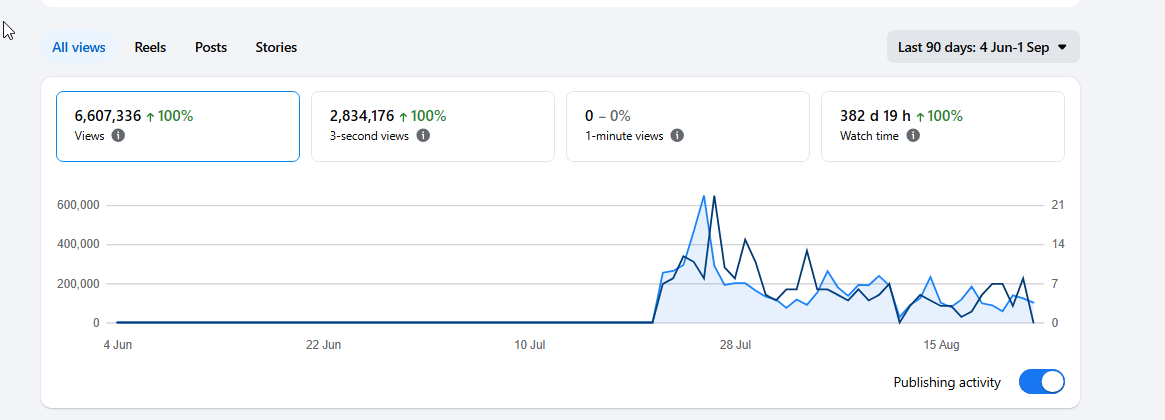This screenshot has width=1165, height=420.
Task: Toggle the Publishing activity switch
Action: click(1042, 382)
